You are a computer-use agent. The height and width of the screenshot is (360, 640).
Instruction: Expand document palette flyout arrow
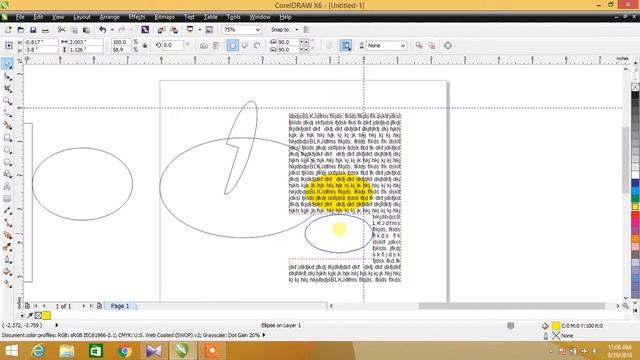click(x=22, y=316)
